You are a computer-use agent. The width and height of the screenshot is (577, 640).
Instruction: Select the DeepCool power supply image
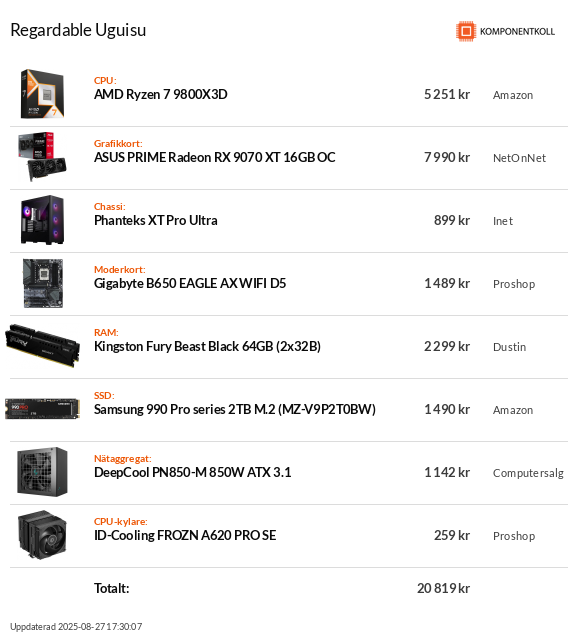(x=42, y=472)
